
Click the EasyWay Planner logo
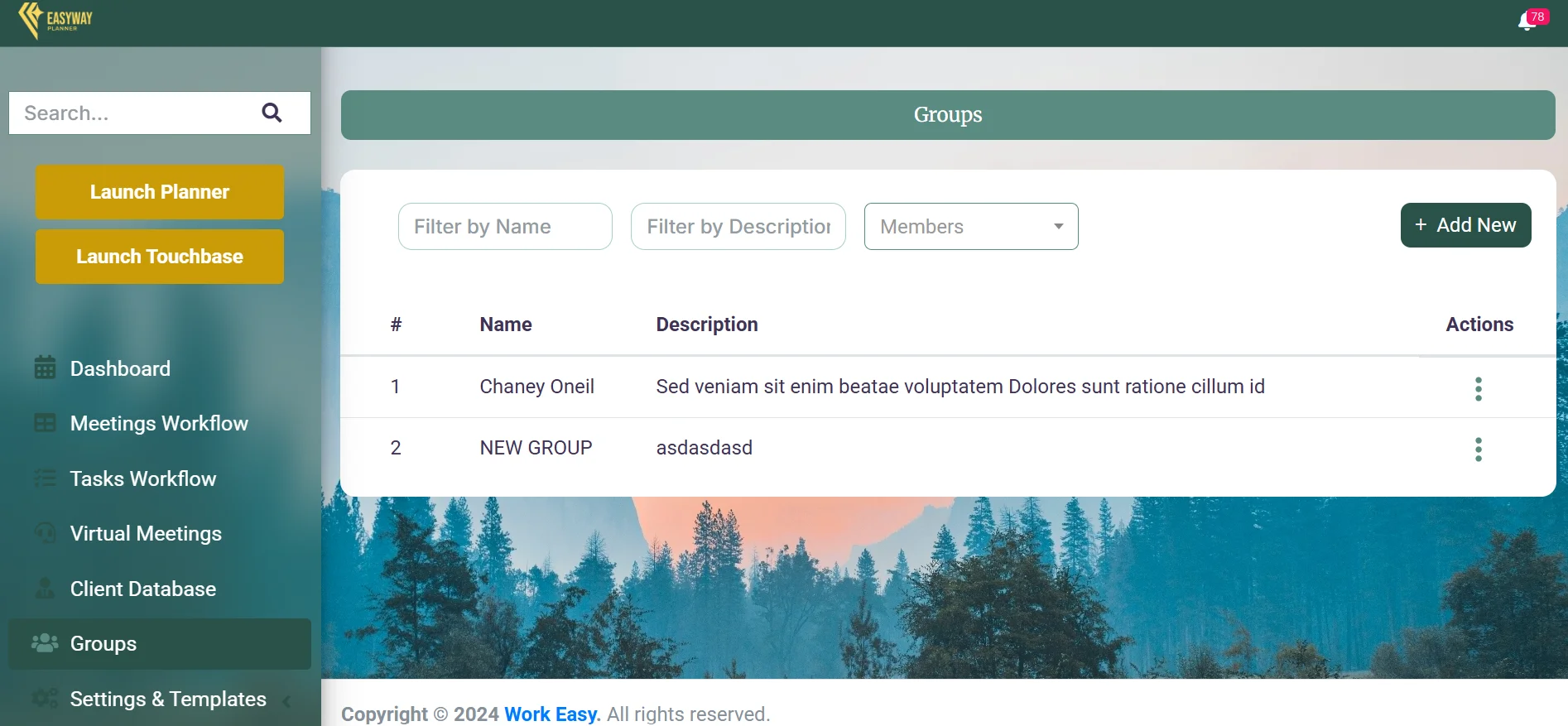tap(55, 20)
